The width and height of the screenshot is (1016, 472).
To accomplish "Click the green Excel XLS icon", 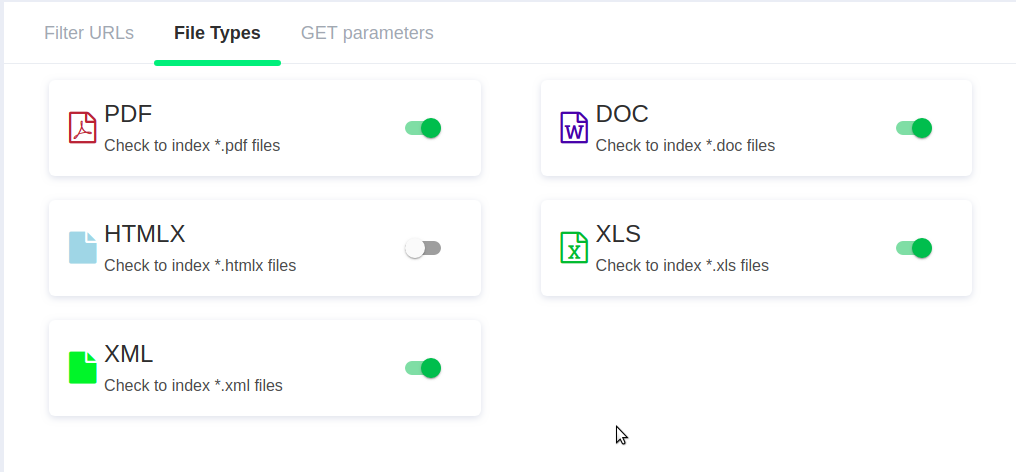I will click(x=574, y=248).
